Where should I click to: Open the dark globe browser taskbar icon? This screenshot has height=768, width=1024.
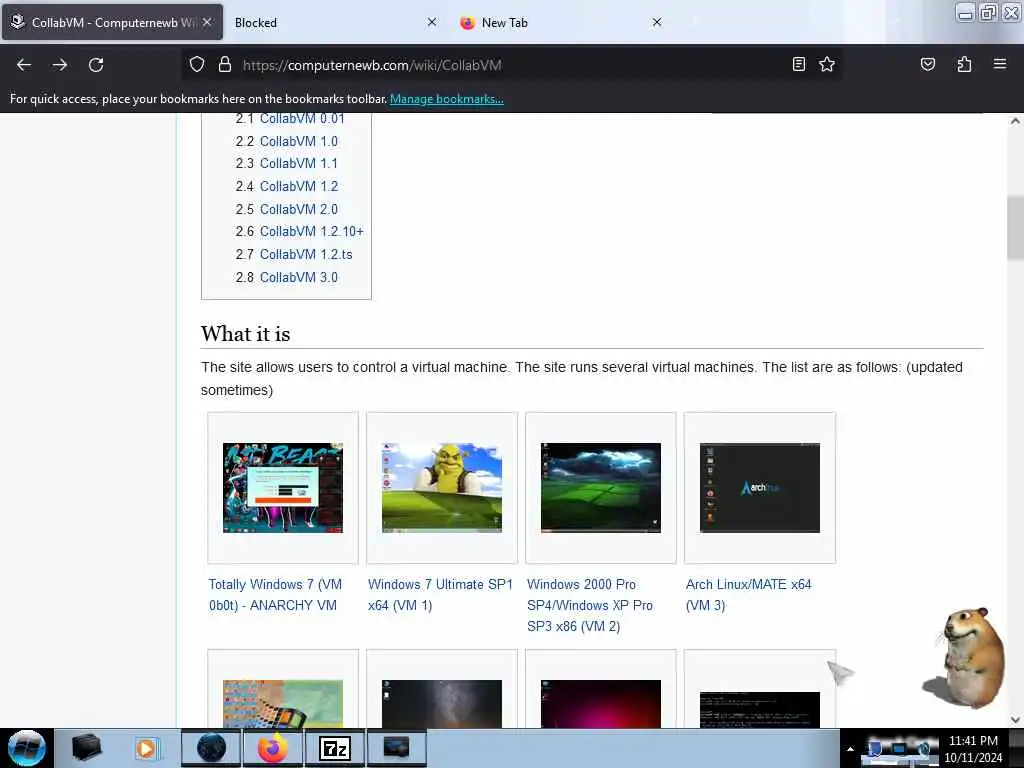211,748
